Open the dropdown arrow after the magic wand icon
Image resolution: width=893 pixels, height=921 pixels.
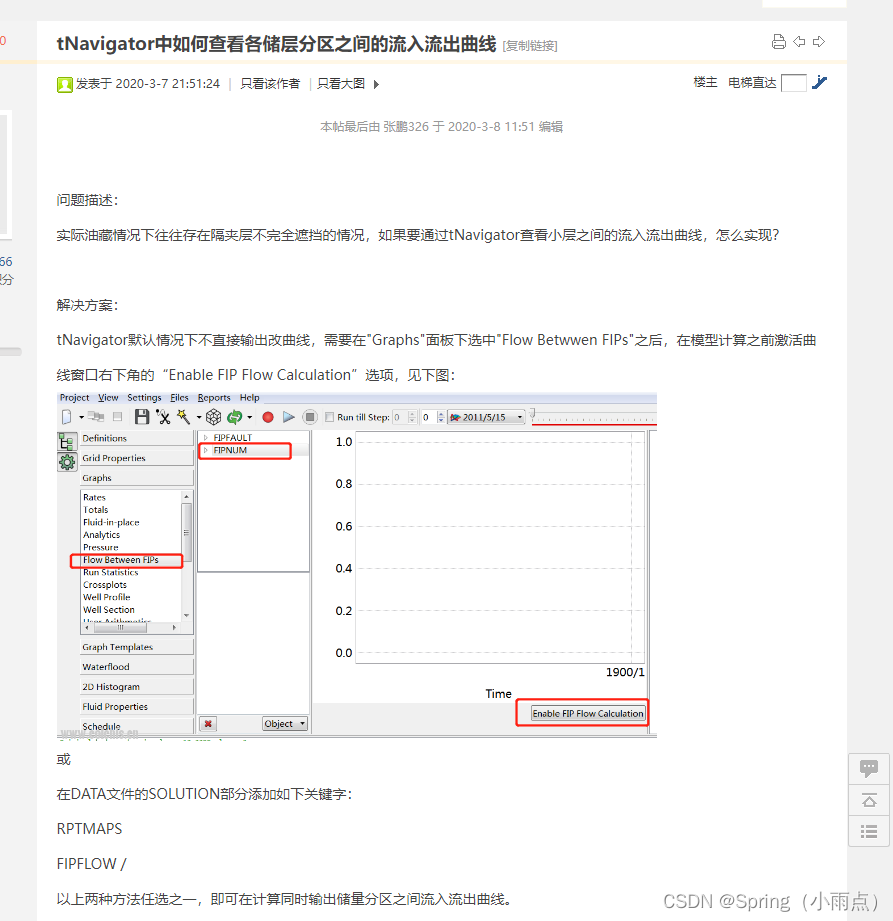pyautogui.click(x=199, y=418)
